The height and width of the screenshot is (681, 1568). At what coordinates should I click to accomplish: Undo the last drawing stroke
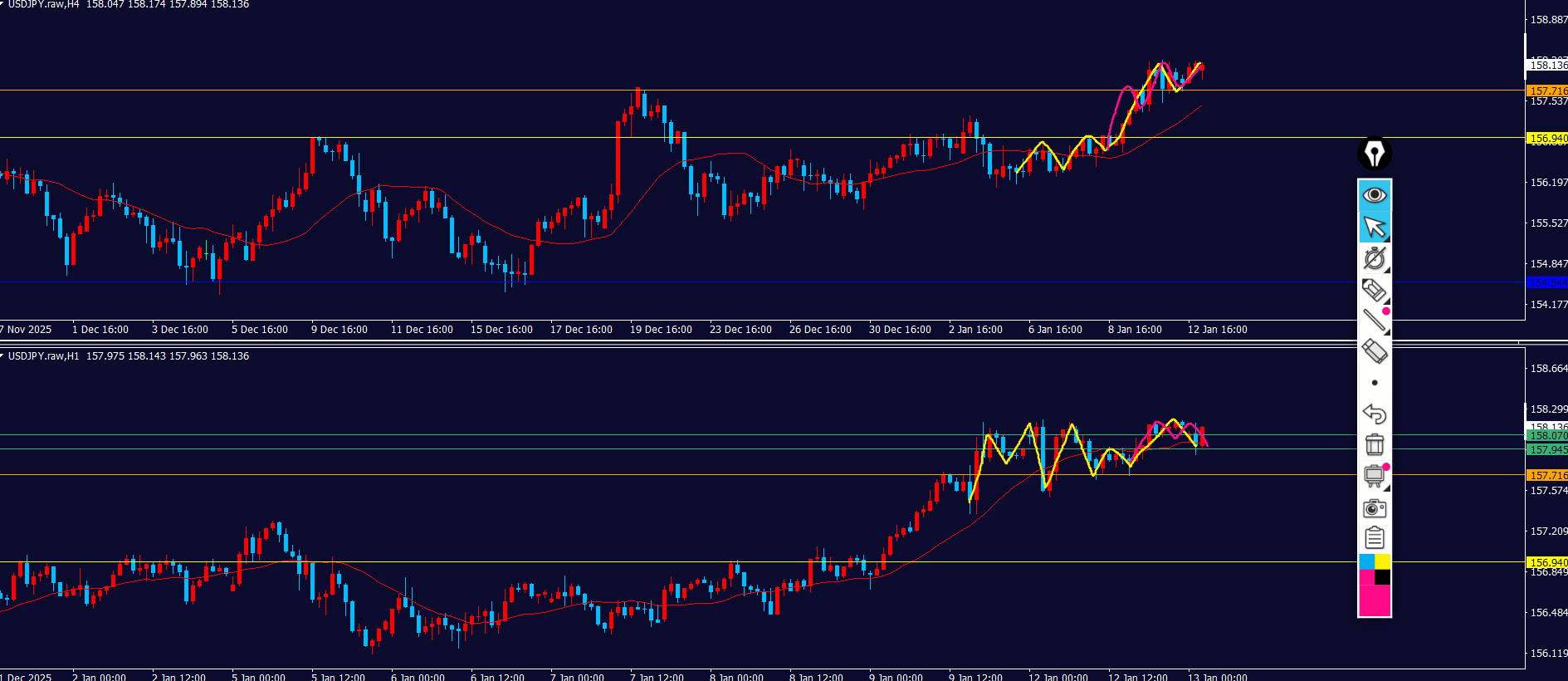tap(1375, 414)
